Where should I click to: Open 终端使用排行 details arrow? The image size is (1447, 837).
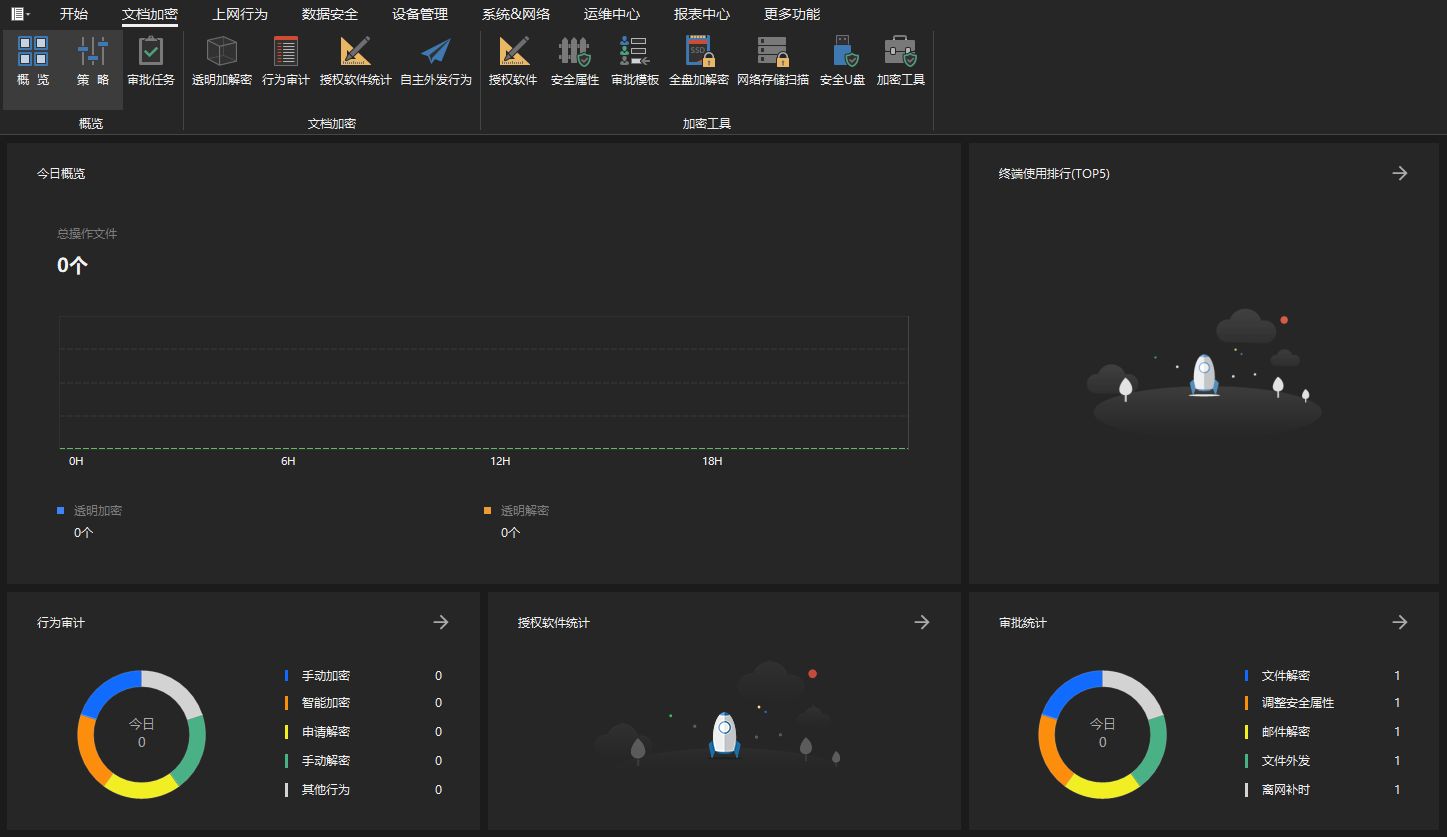coord(1400,173)
